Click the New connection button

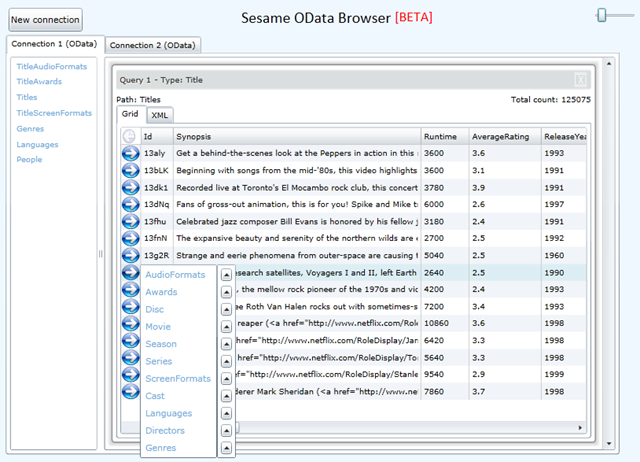[x=45, y=20]
